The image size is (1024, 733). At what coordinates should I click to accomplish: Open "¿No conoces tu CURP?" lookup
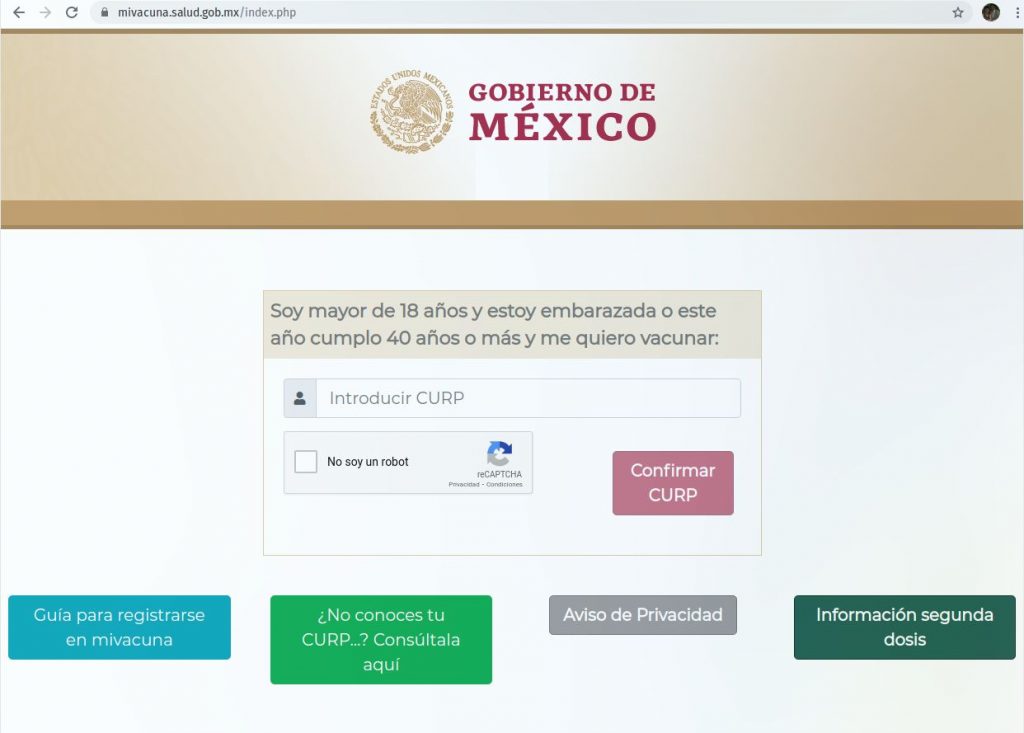click(x=381, y=639)
